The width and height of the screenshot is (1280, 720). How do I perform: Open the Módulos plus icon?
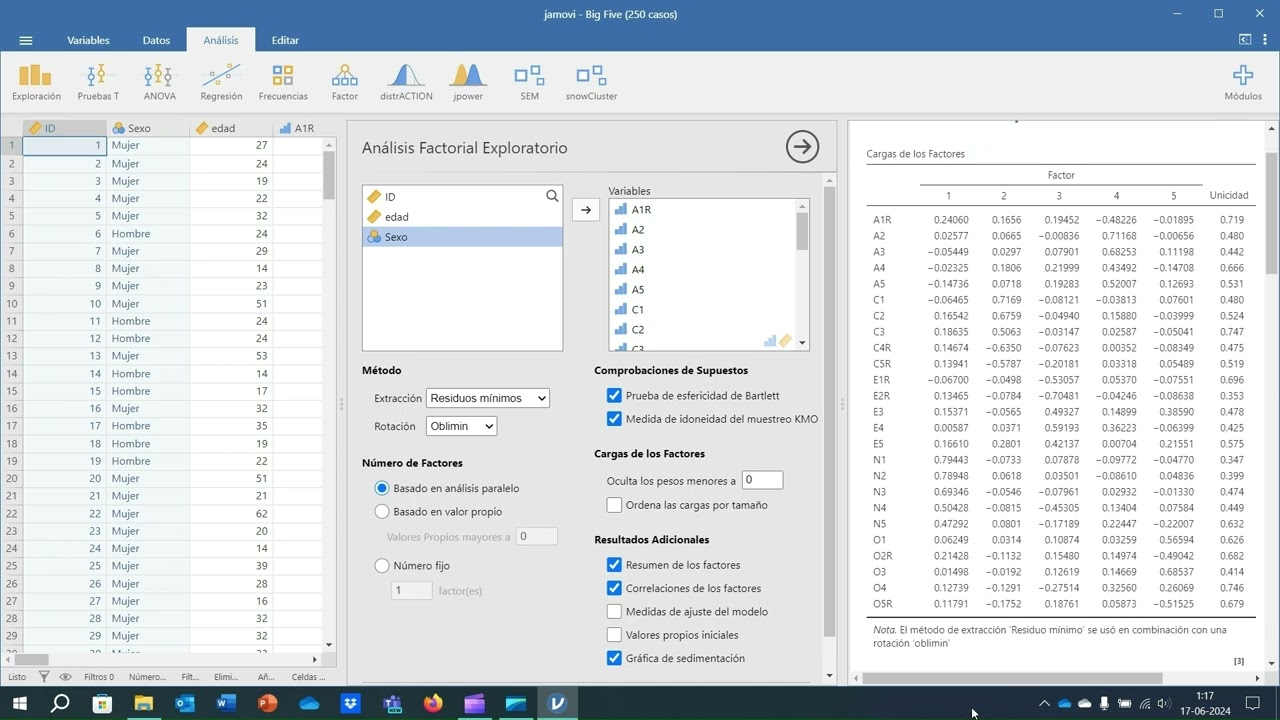[1243, 82]
